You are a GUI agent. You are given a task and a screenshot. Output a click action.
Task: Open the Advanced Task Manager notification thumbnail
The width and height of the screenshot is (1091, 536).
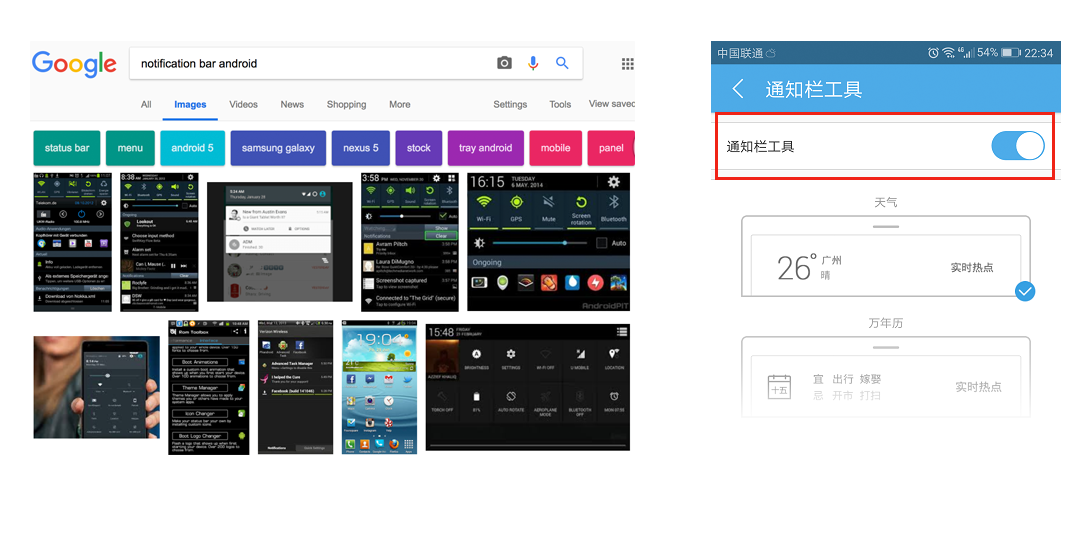point(296,387)
